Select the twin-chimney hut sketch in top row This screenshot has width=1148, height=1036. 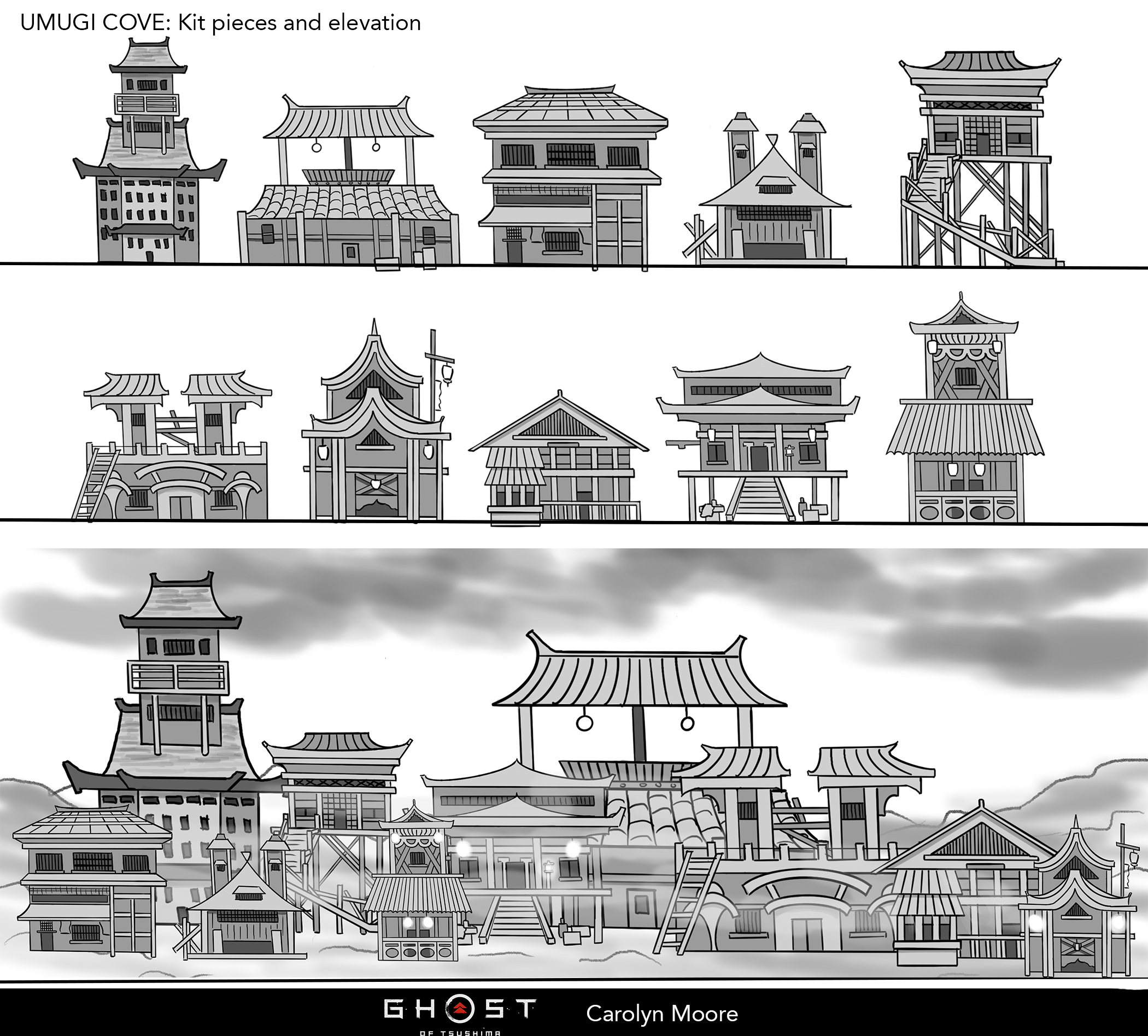pos(767,190)
